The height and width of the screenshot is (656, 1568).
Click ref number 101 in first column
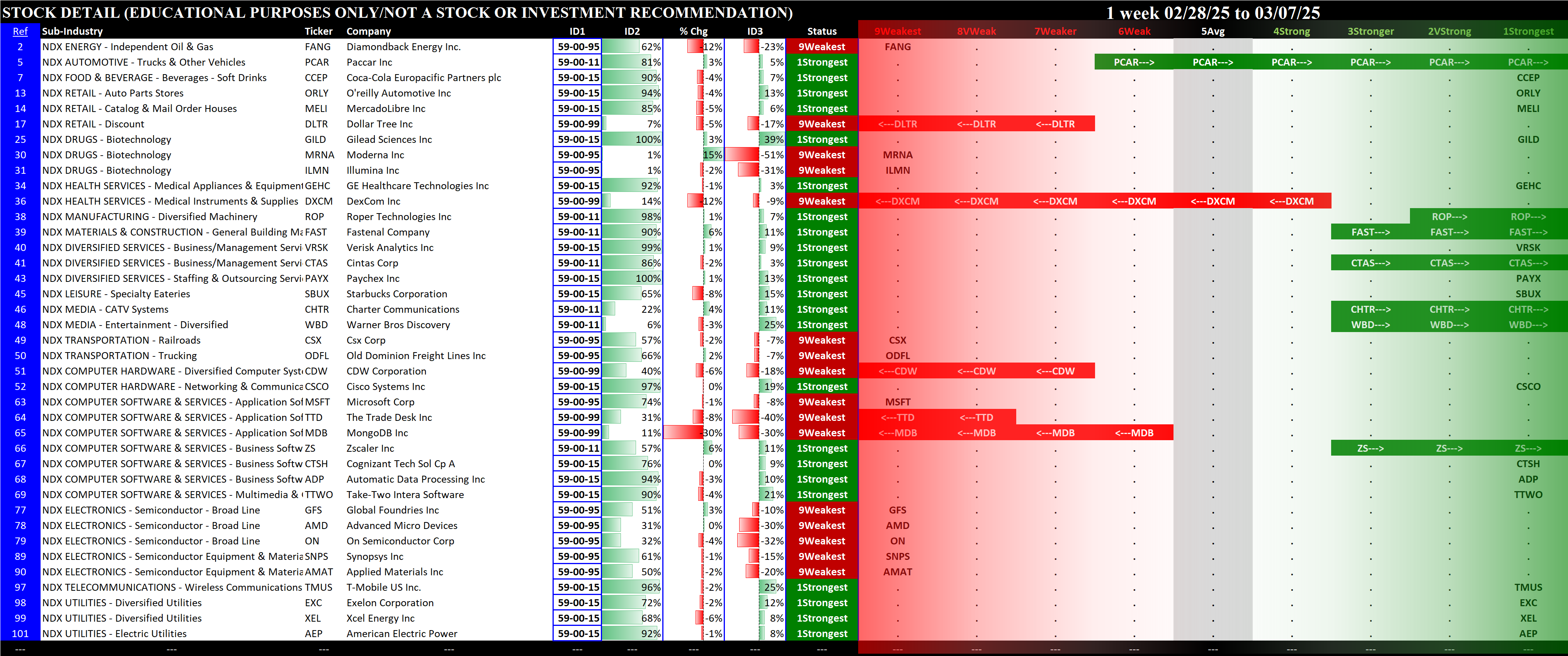pyautogui.click(x=20, y=634)
